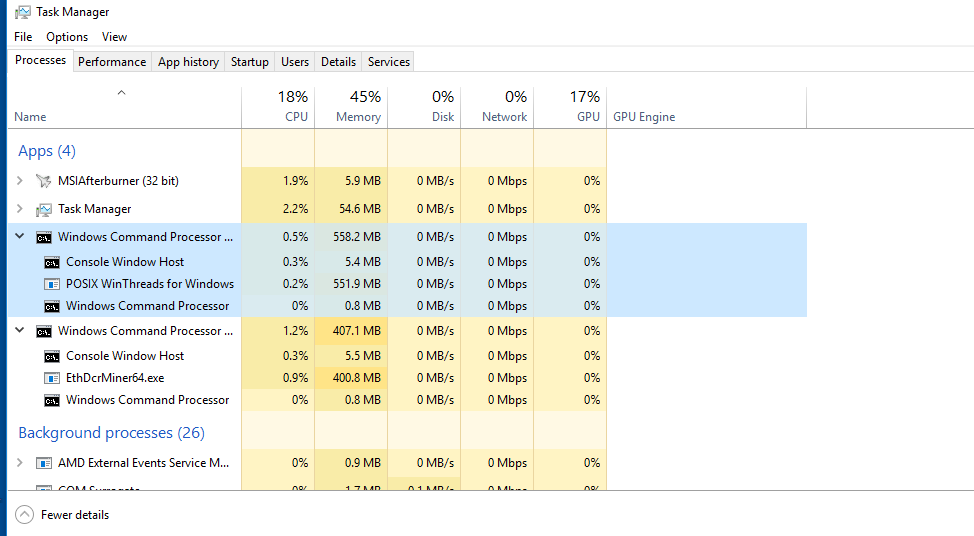The image size is (974, 536).
Task: Go to the Details tab
Action: 339,61
